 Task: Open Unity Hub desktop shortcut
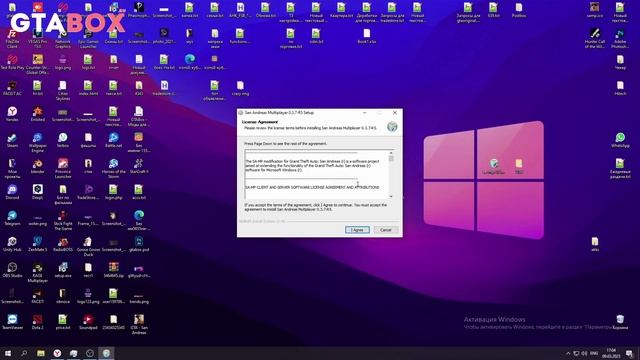(x=12, y=244)
